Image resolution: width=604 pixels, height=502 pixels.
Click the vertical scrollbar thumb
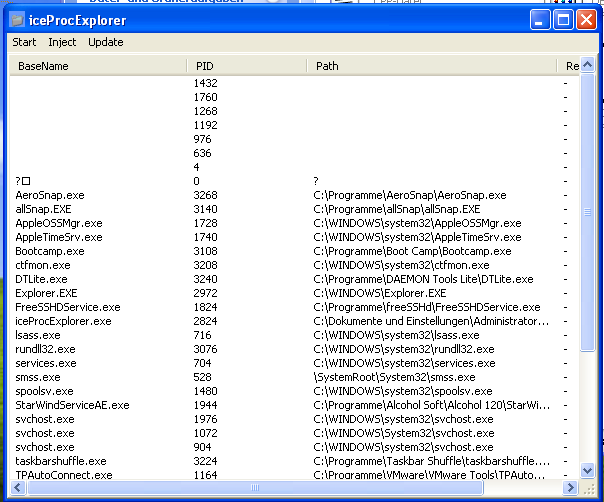pyautogui.click(x=587, y=212)
